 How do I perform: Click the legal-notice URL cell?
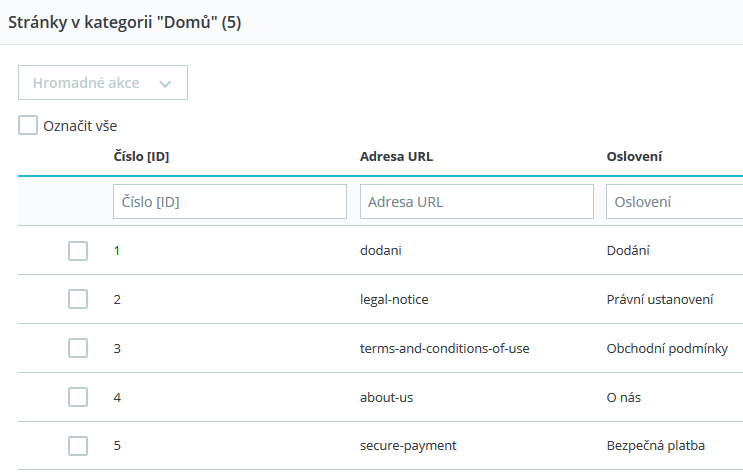[394, 299]
